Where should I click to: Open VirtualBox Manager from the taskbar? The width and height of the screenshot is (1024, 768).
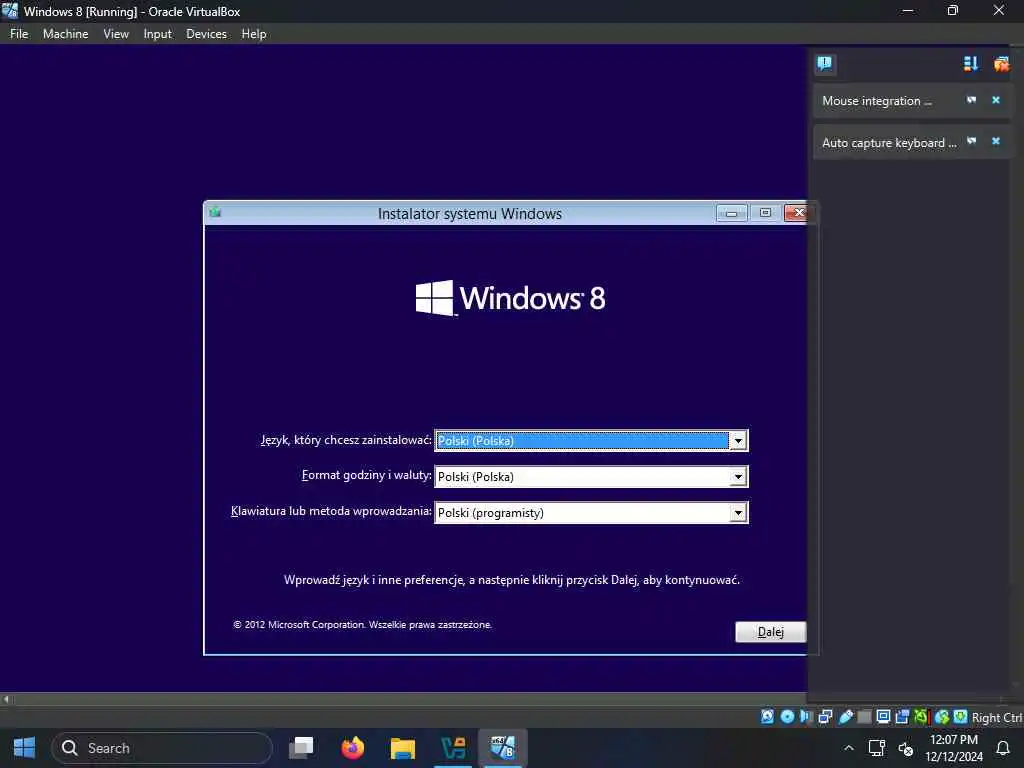click(453, 748)
